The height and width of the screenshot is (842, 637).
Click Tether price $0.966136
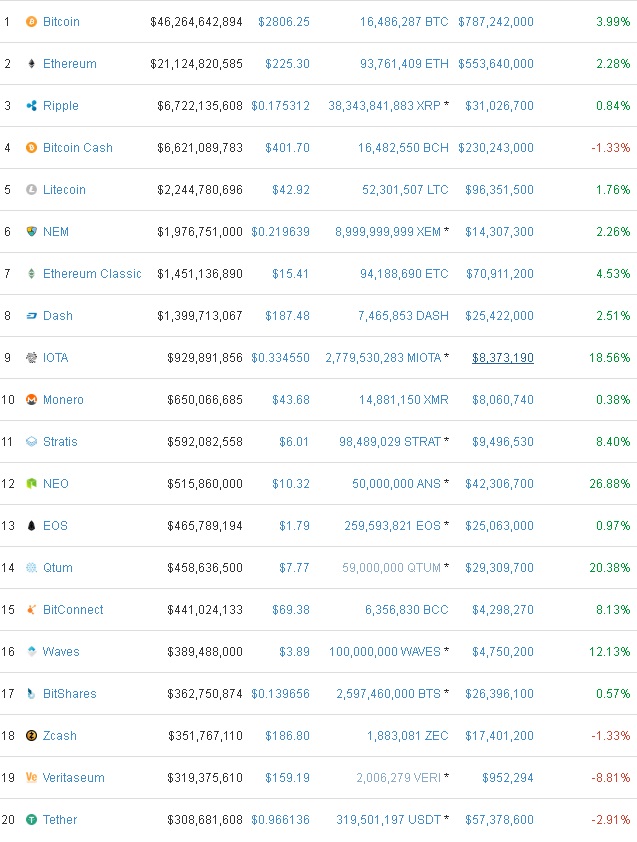coord(280,819)
